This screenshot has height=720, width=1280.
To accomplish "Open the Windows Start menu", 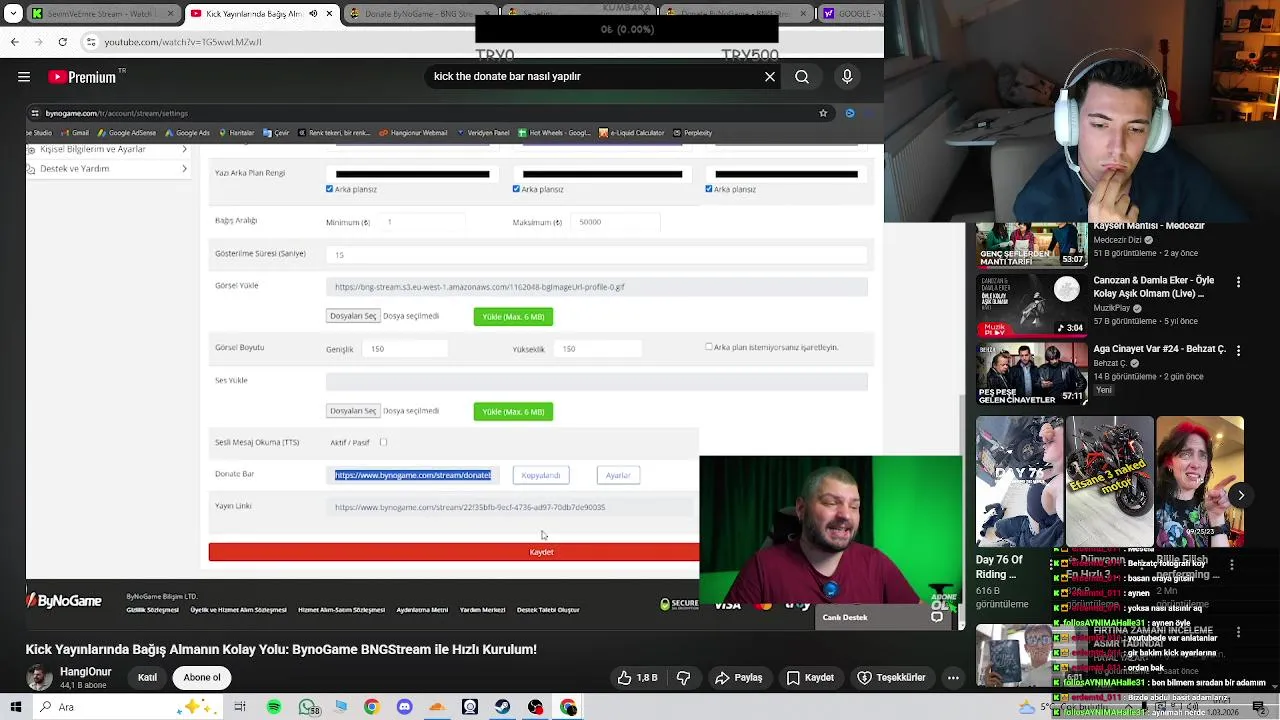I will pyautogui.click(x=15, y=707).
